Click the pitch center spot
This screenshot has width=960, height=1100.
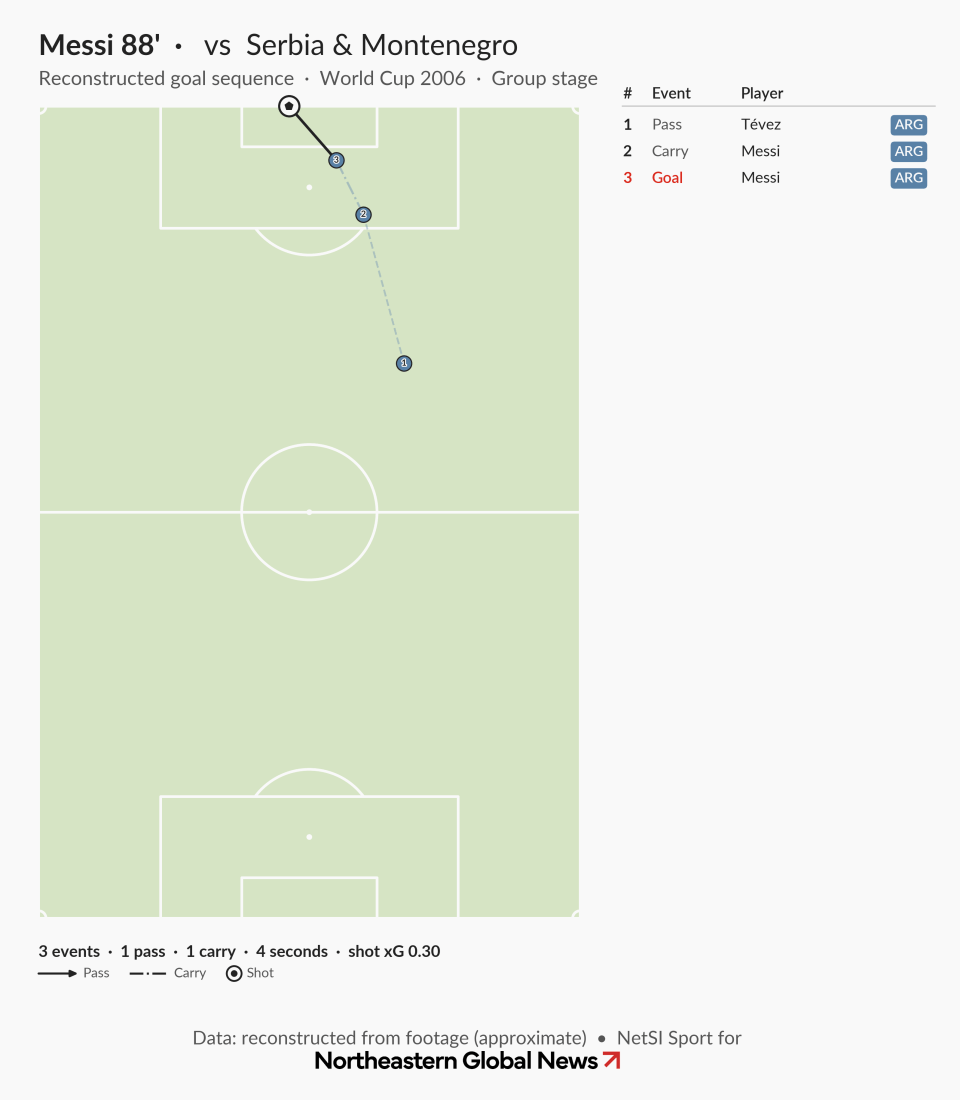click(x=309, y=512)
